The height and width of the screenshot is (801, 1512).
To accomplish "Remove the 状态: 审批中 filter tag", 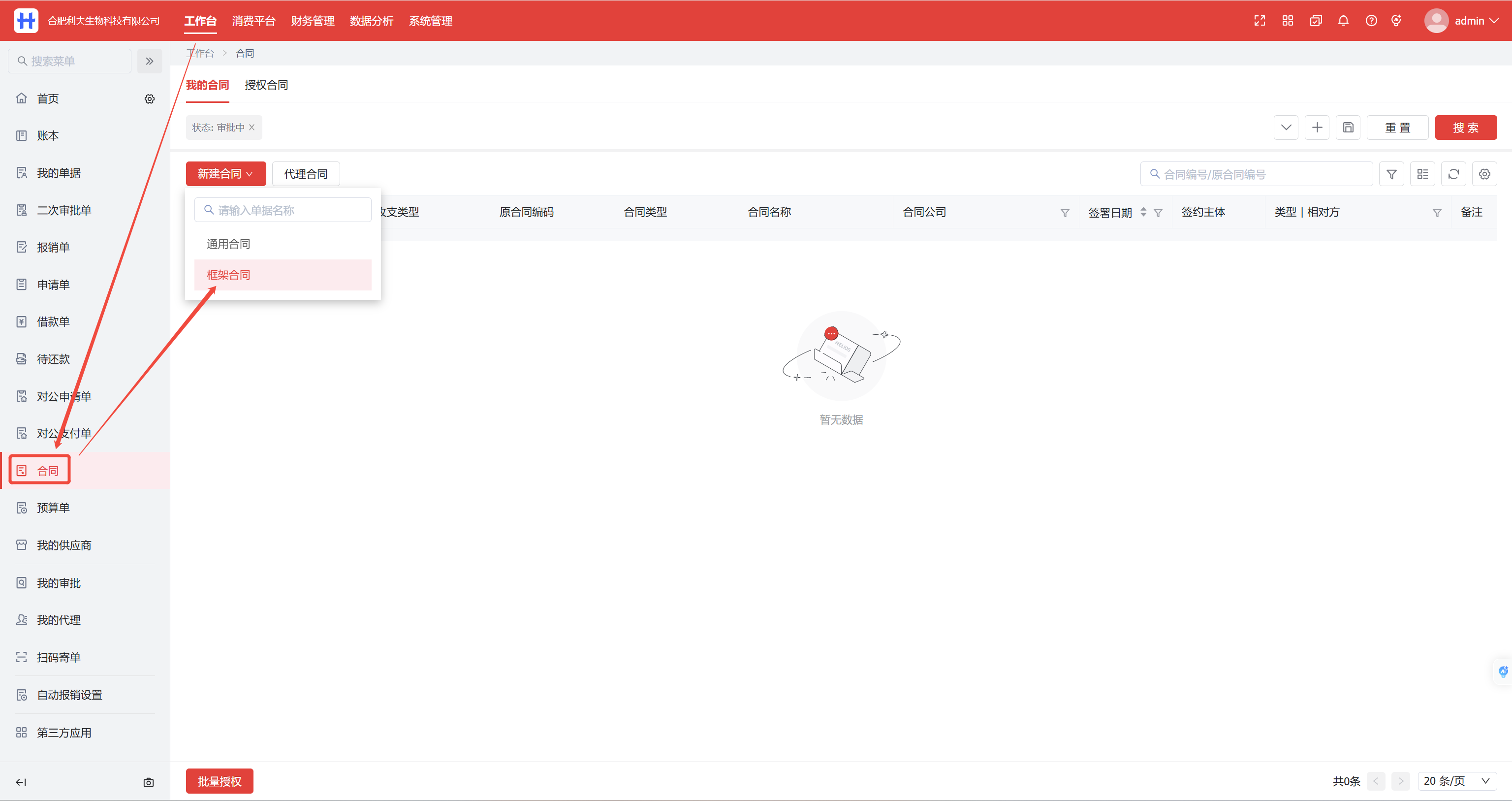I will [252, 127].
